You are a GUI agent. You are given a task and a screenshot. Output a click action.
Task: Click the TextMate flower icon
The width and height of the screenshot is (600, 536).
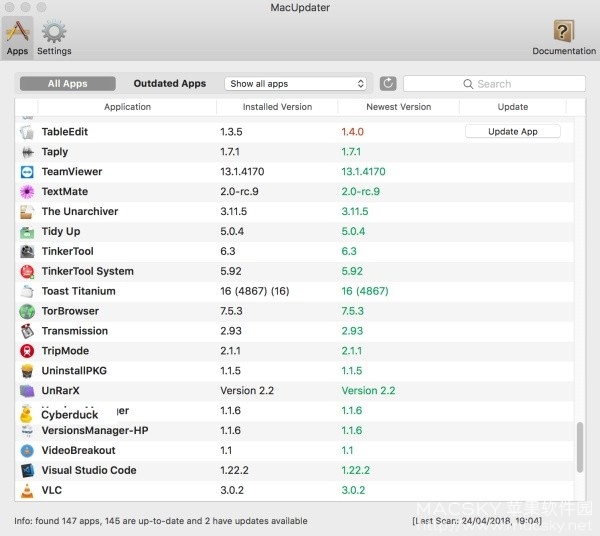27,192
